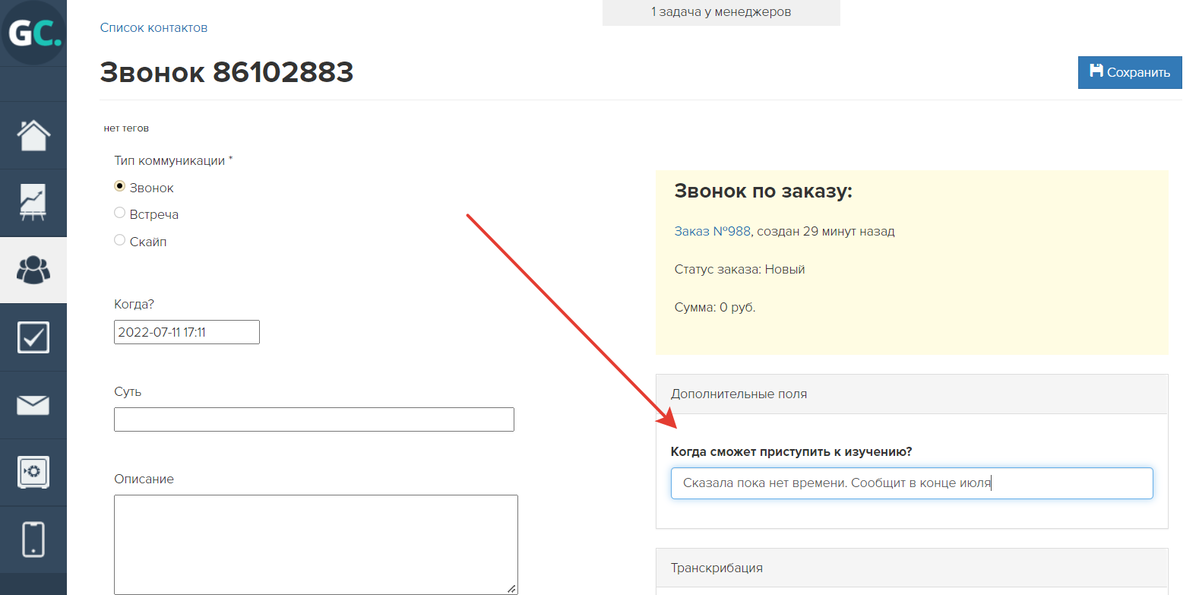Click the Звонок 86102883 heading
The height and width of the screenshot is (595, 1199).
pyautogui.click(x=226, y=73)
